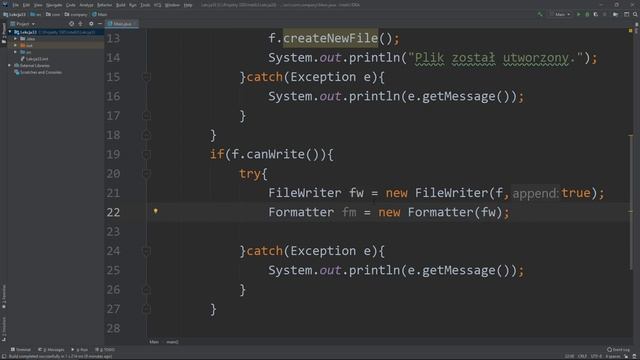The width and height of the screenshot is (640, 360).
Task: Click the editor vertical scrollbar
Action: click(631, 202)
